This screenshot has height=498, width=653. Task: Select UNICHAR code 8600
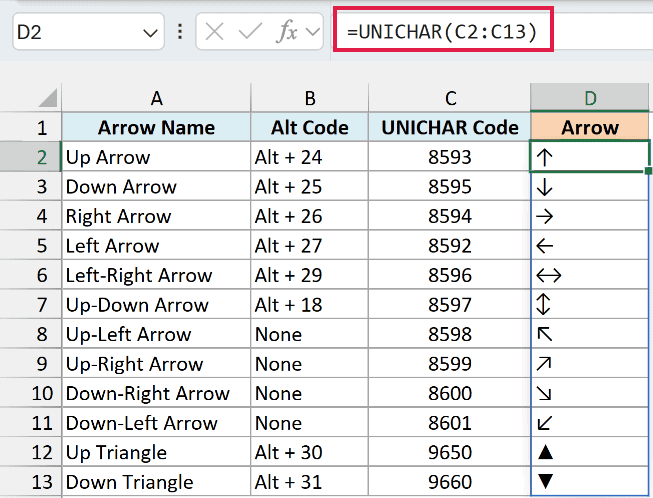point(449,393)
